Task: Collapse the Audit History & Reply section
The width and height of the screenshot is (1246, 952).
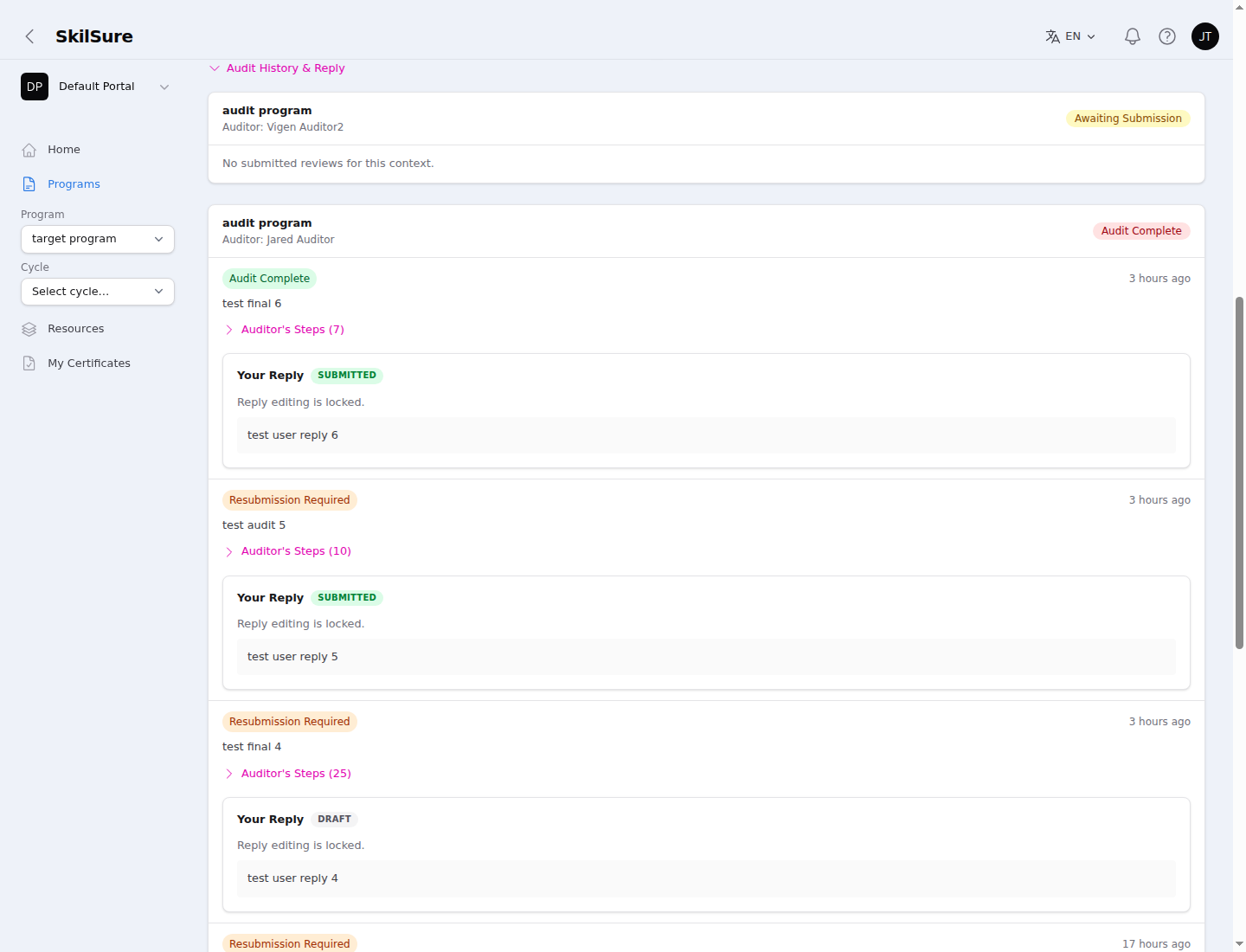Action: click(277, 68)
